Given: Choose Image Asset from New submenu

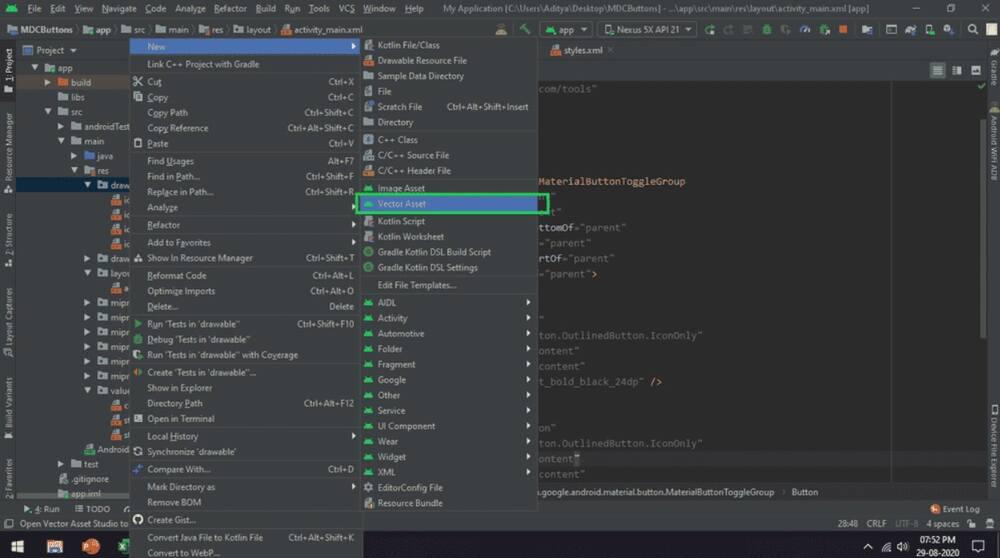Looking at the screenshot, I should (x=449, y=188).
